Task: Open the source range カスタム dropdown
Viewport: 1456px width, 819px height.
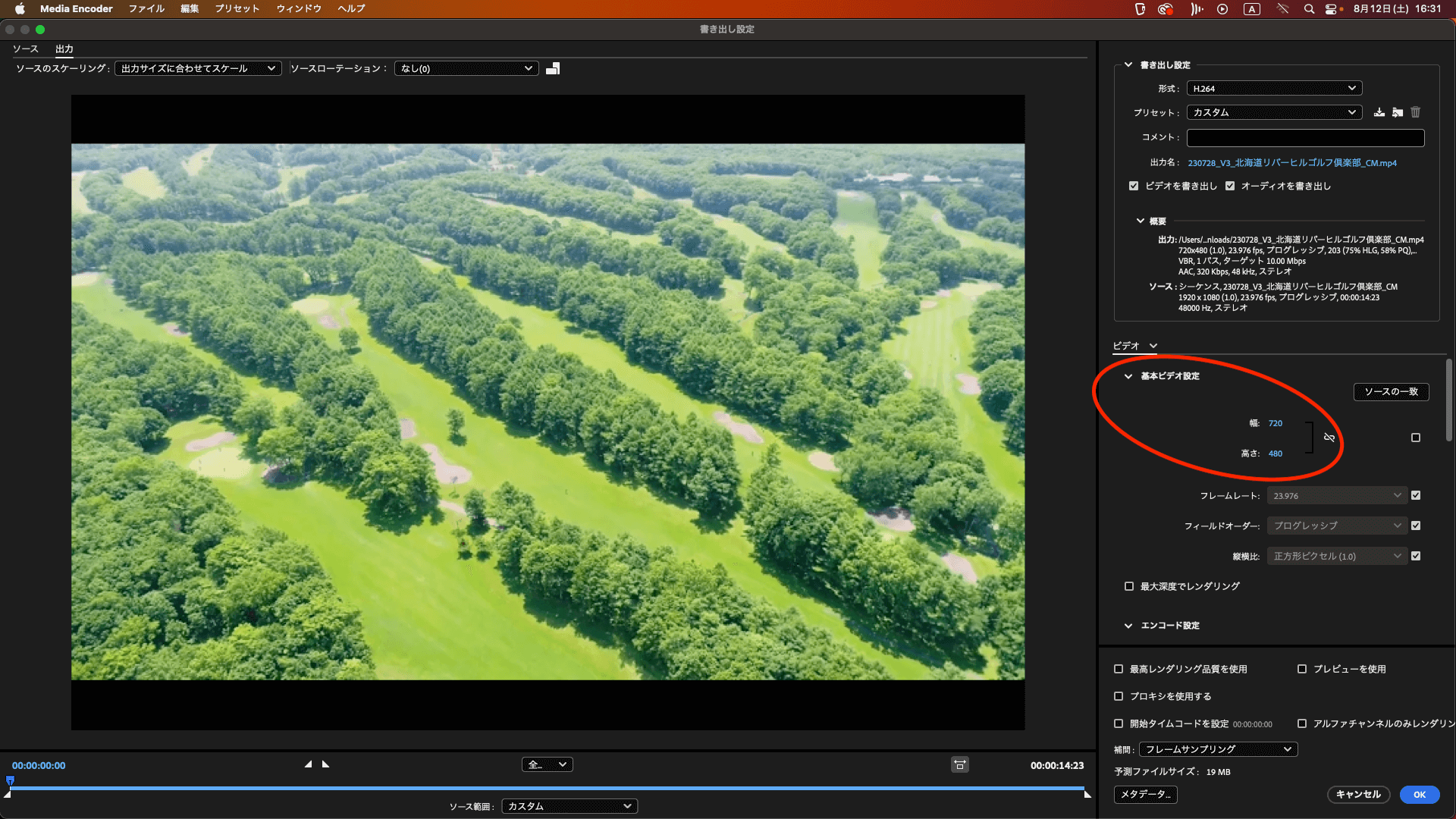Action: click(570, 806)
